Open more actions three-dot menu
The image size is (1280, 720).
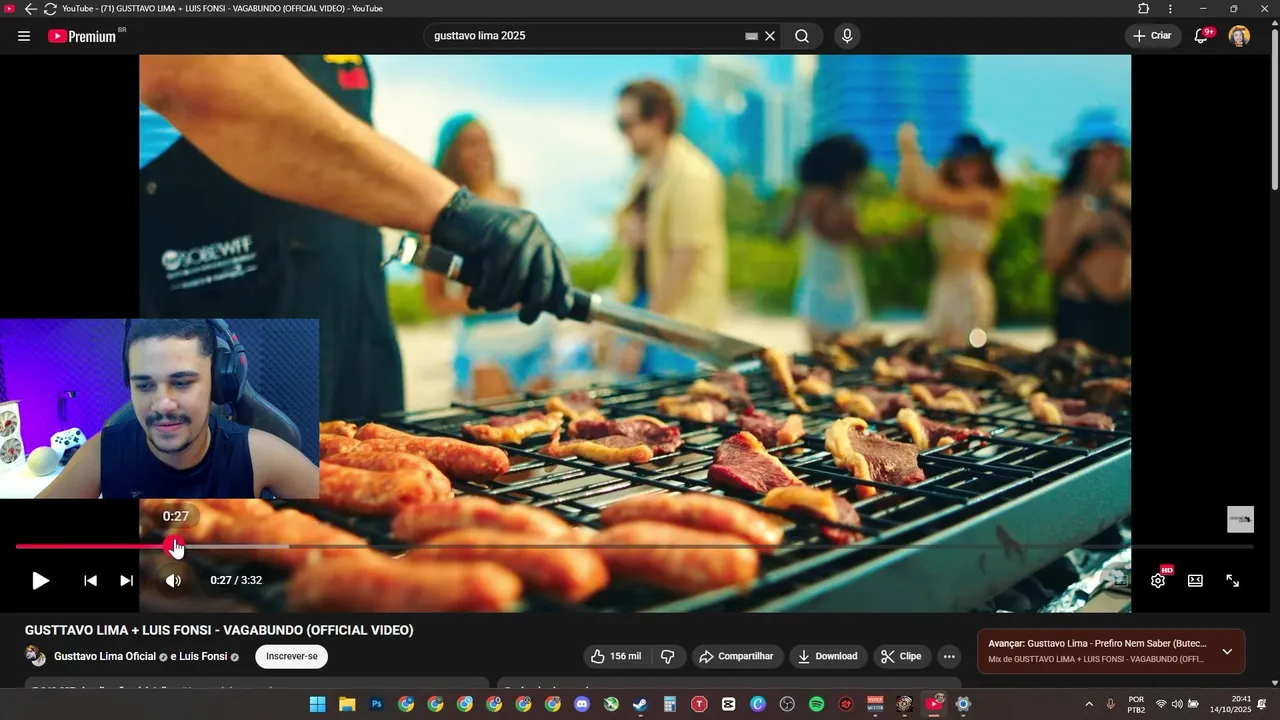pos(949,656)
